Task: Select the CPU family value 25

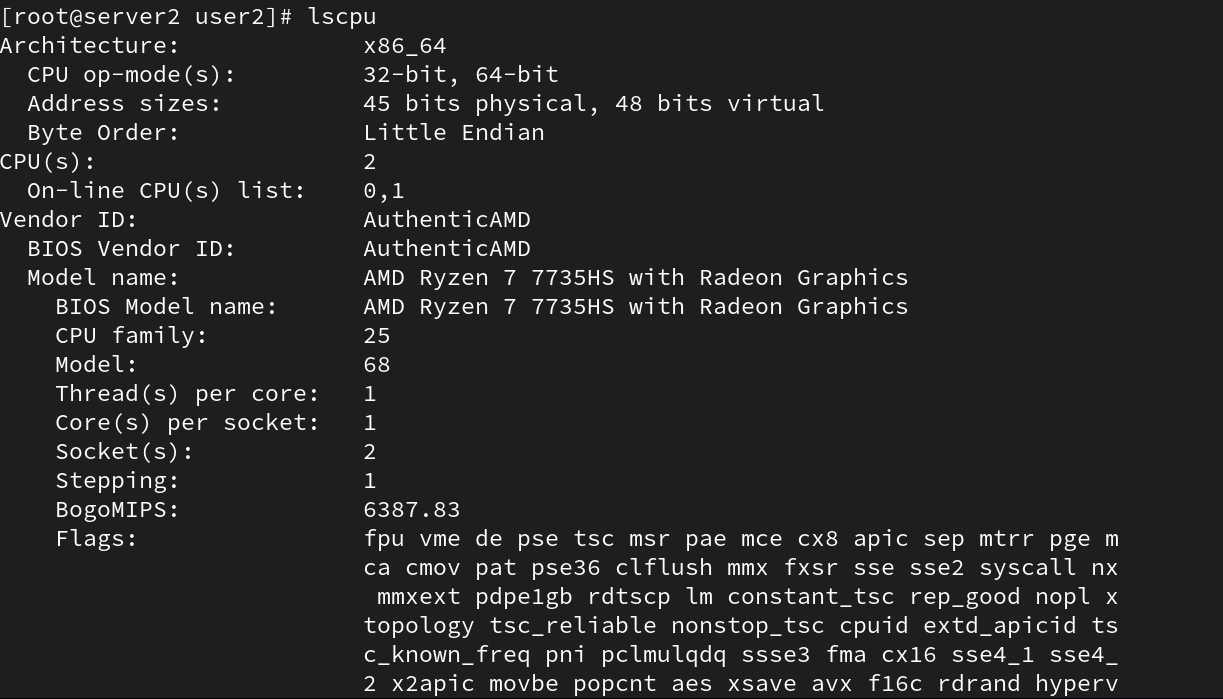Action: pyautogui.click(x=377, y=336)
